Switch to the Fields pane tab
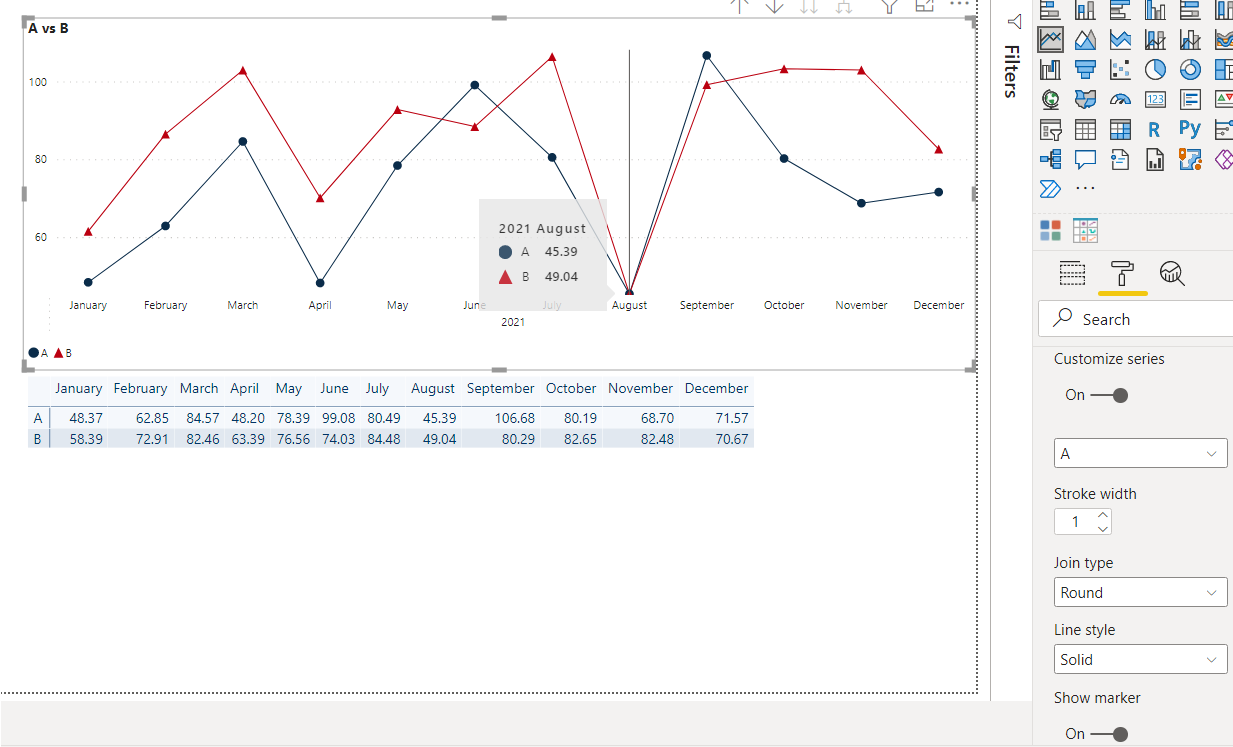Image resolution: width=1233 pixels, height=747 pixels. (x=1072, y=273)
